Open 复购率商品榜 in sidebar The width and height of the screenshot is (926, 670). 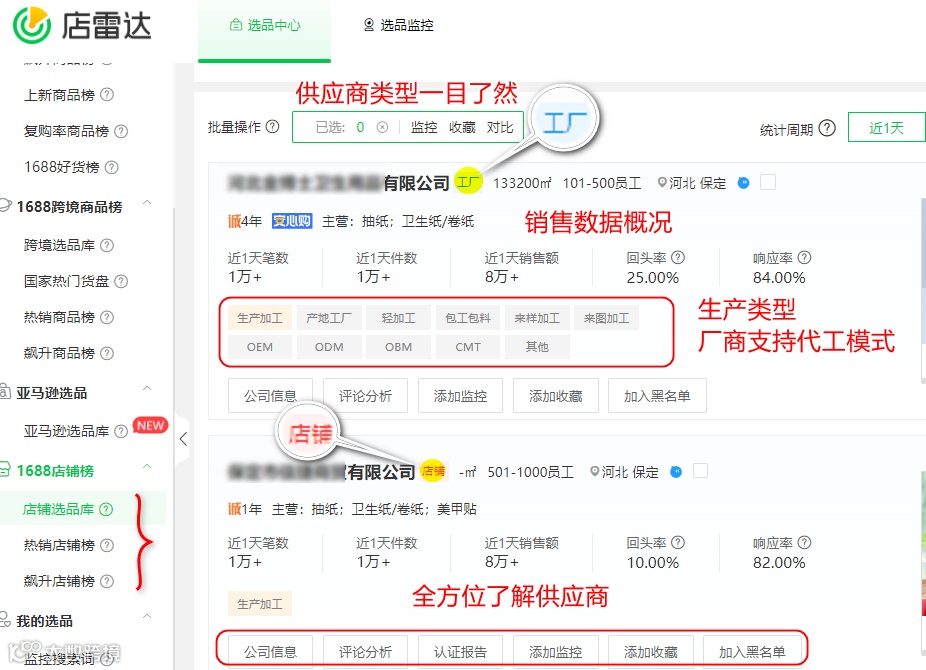pyautogui.click(x=66, y=131)
